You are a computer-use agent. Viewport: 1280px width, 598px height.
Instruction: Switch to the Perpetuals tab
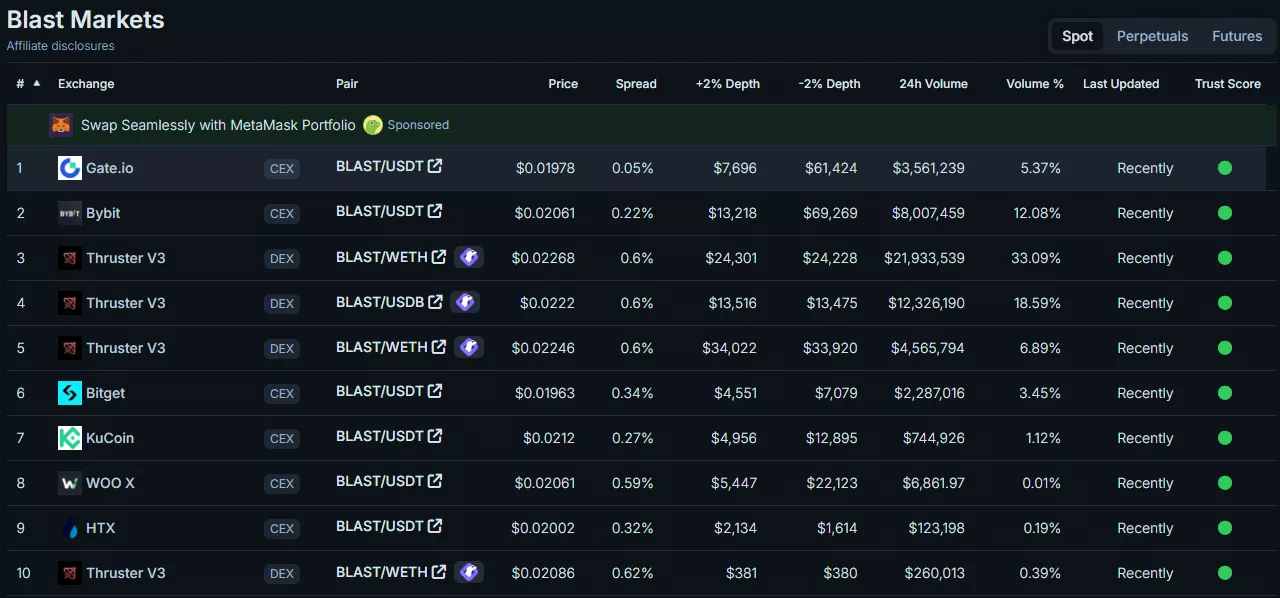pos(1152,36)
